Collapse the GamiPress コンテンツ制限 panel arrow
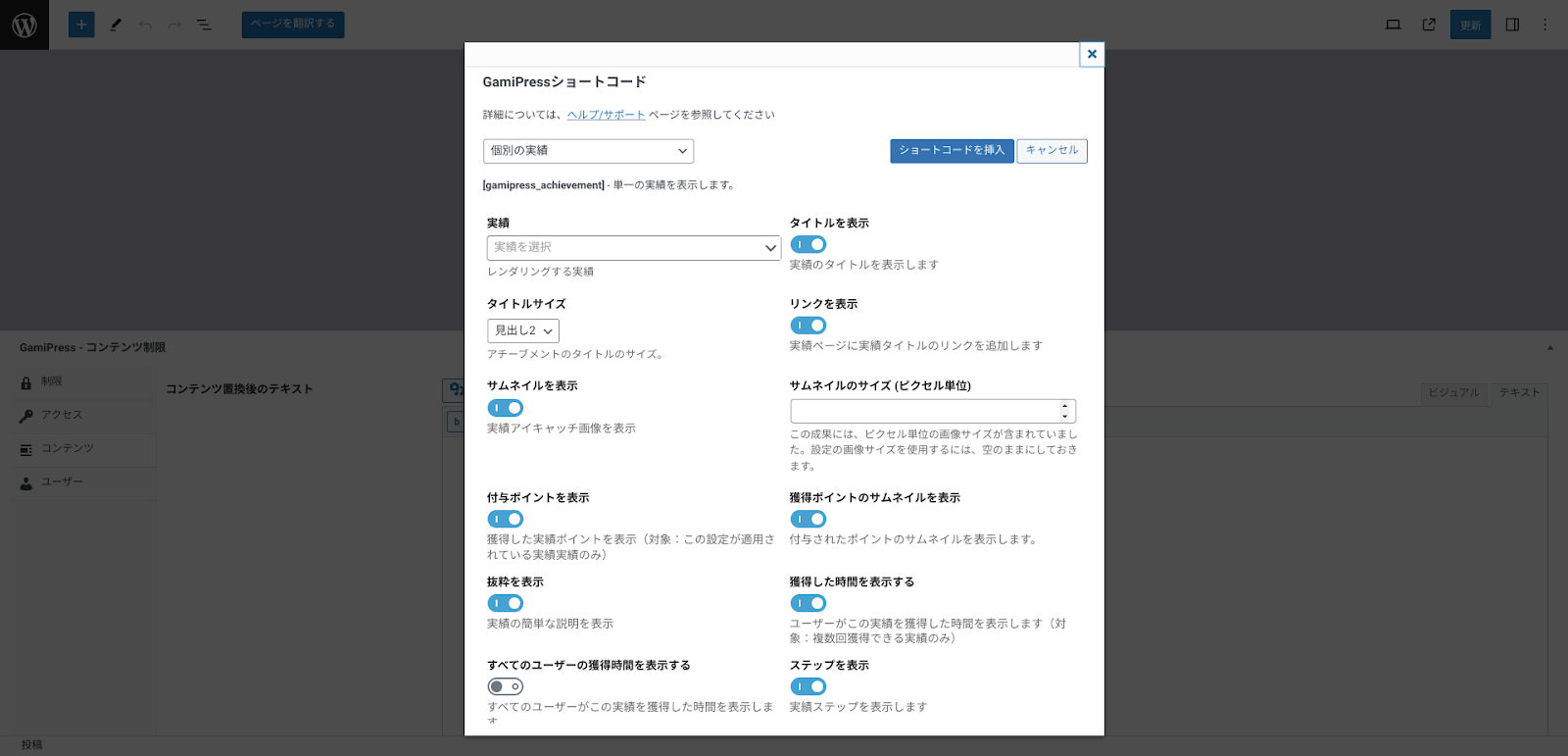 coord(1549,347)
